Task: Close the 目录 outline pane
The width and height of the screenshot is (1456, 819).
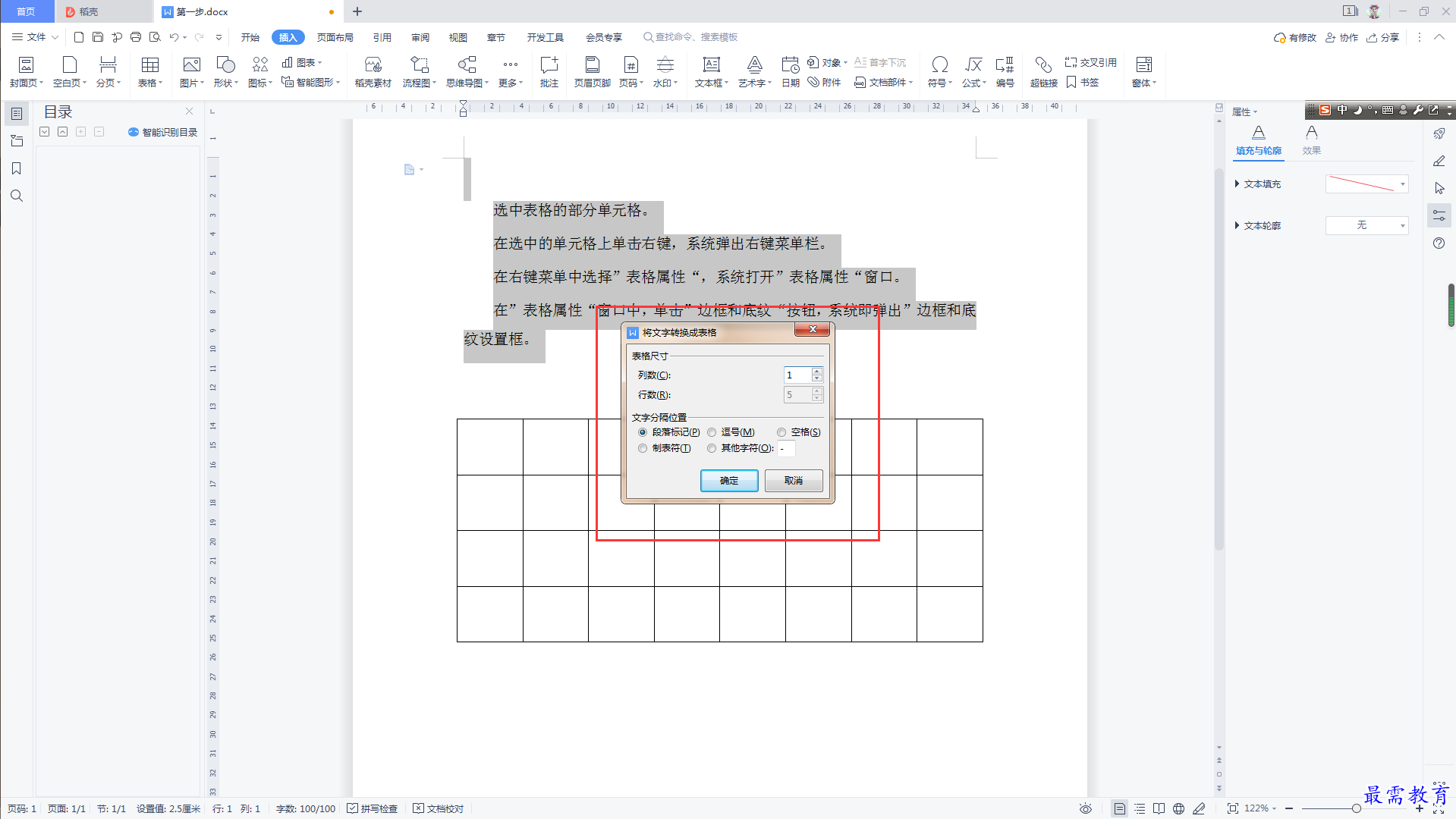Action: coord(190,111)
